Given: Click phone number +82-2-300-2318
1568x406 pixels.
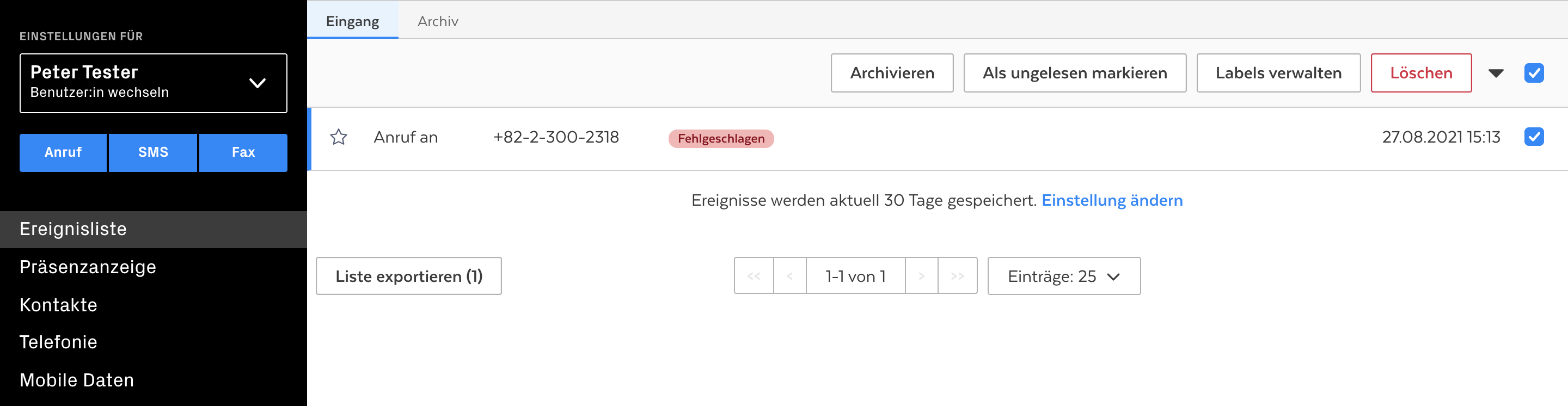Looking at the screenshot, I should click(x=556, y=138).
